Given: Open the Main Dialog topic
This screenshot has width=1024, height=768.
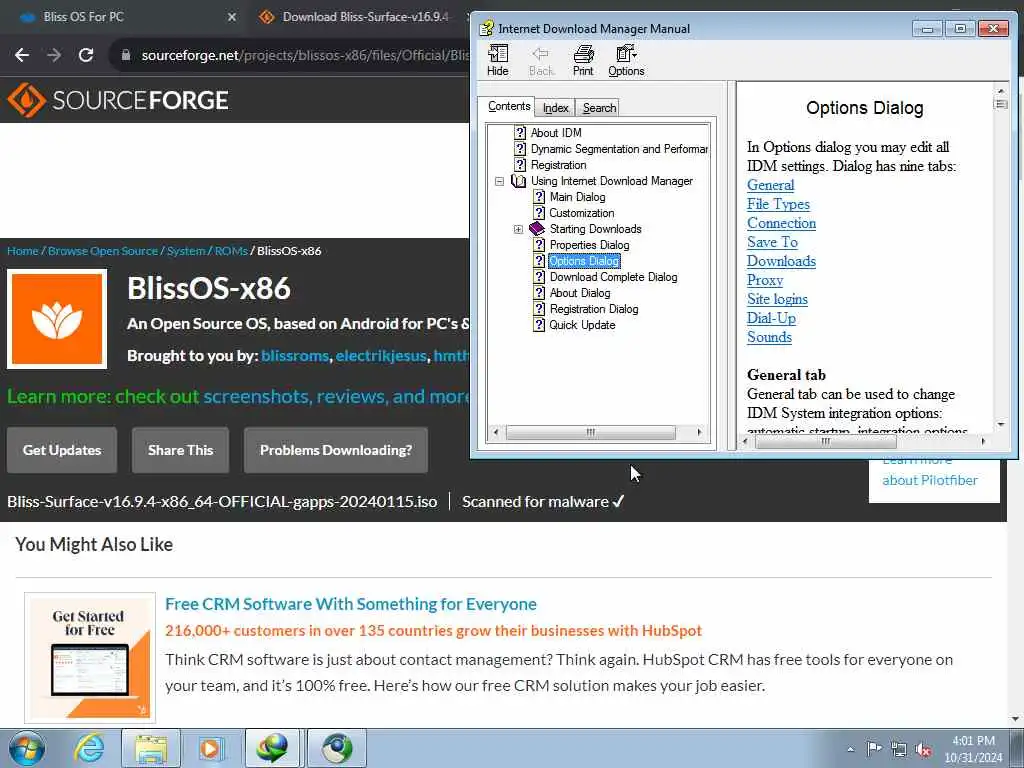Looking at the screenshot, I should coord(577,197).
